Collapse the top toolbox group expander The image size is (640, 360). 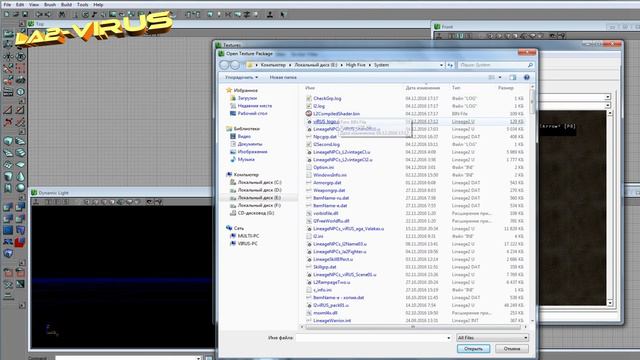pos(22,24)
